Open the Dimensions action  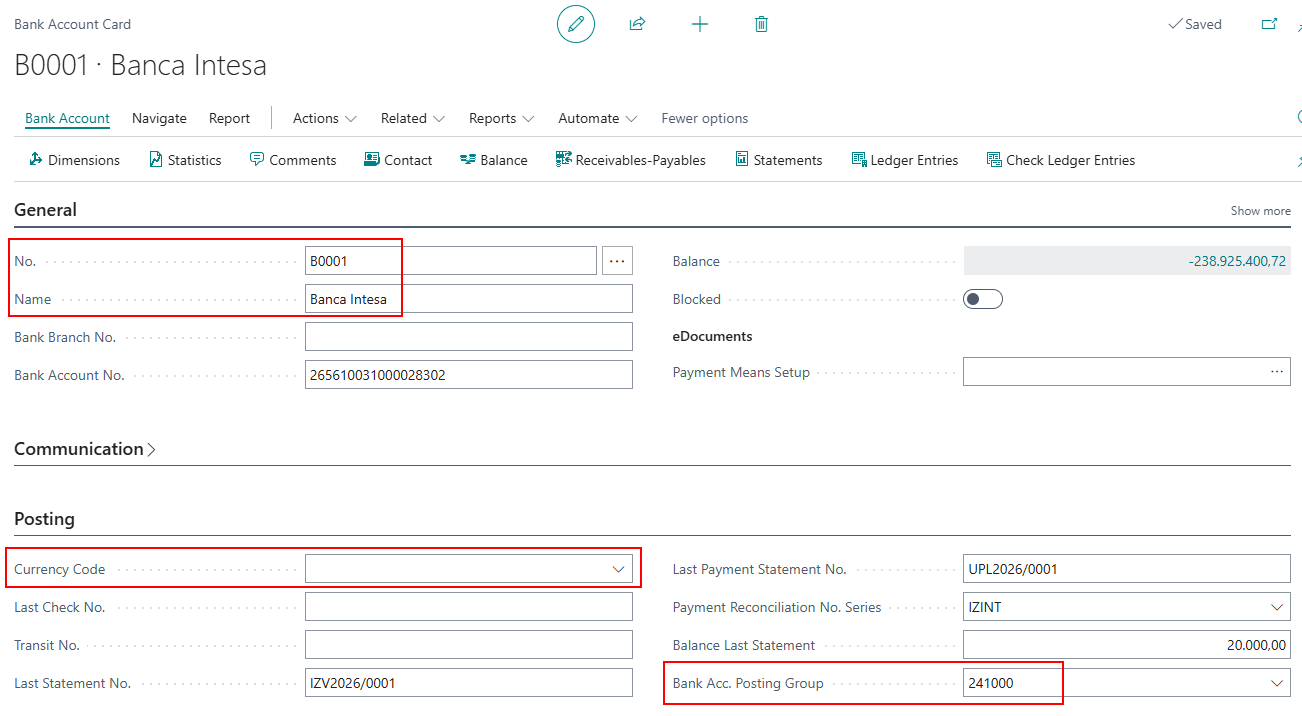(x=74, y=160)
